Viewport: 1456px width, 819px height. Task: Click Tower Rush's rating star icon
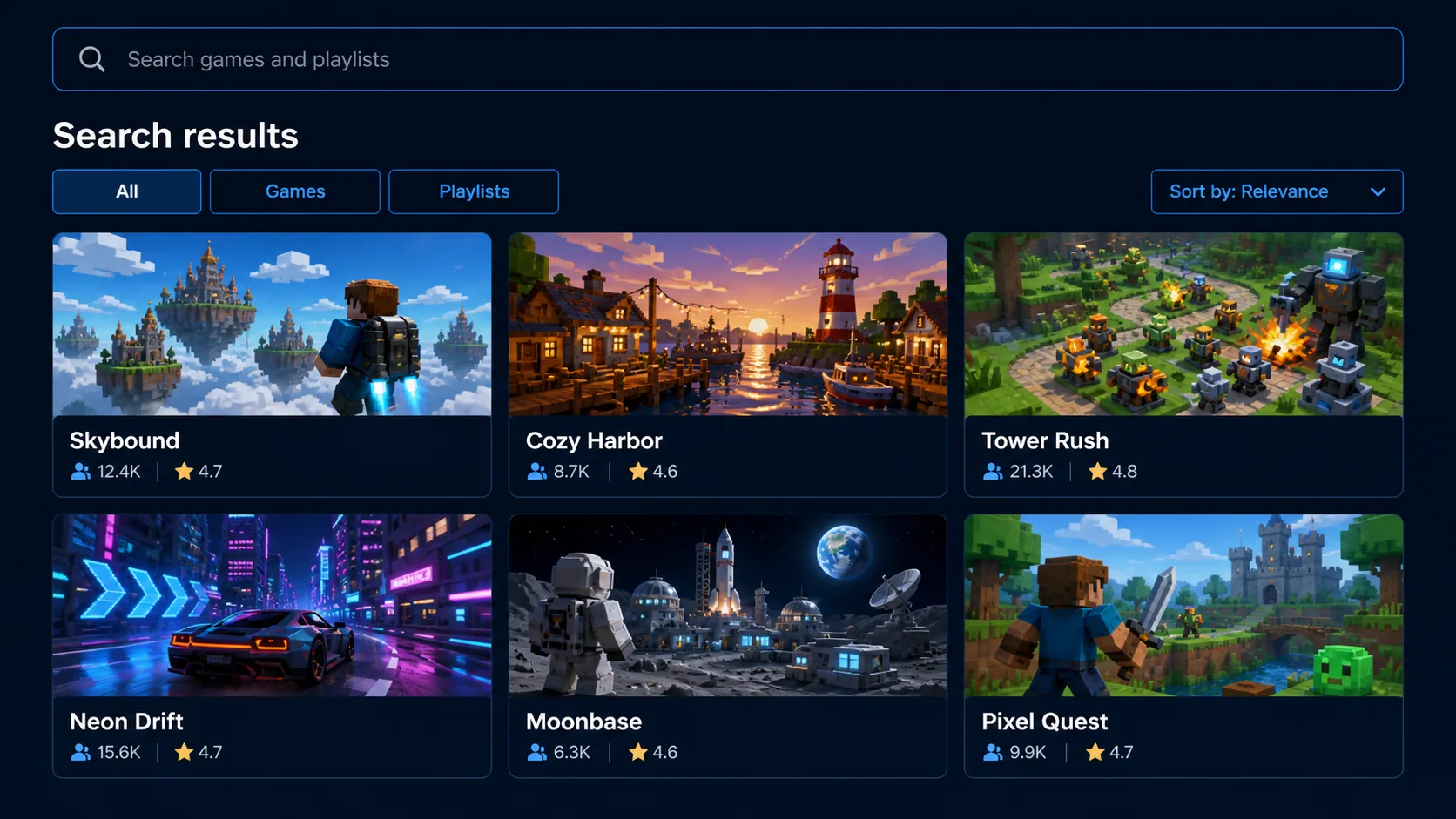tap(1097, 471)
